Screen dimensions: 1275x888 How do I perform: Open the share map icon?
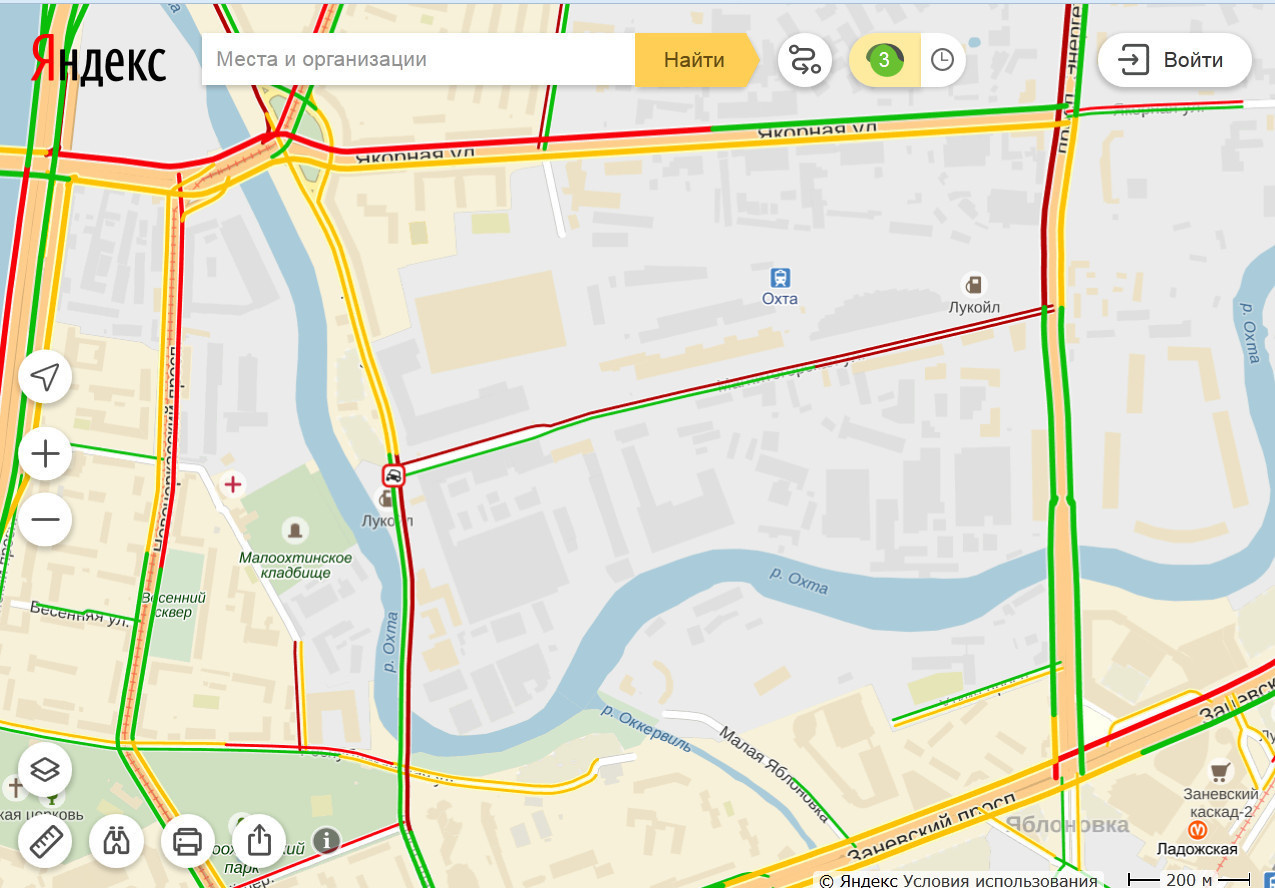258,839
